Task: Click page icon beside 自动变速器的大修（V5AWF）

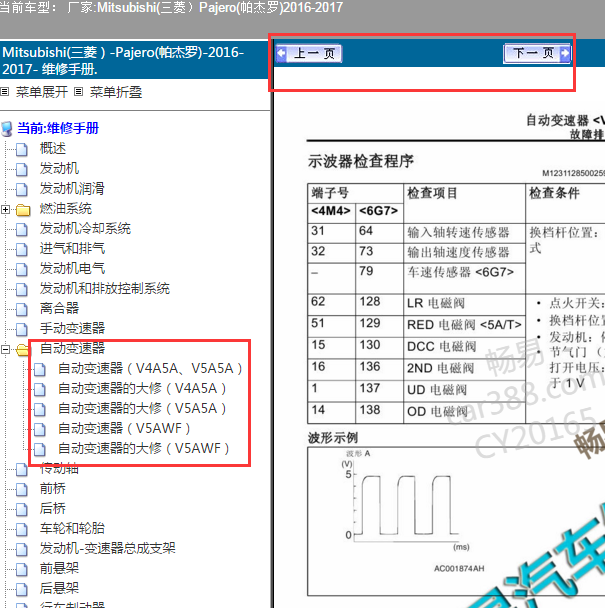Action: 40,450
